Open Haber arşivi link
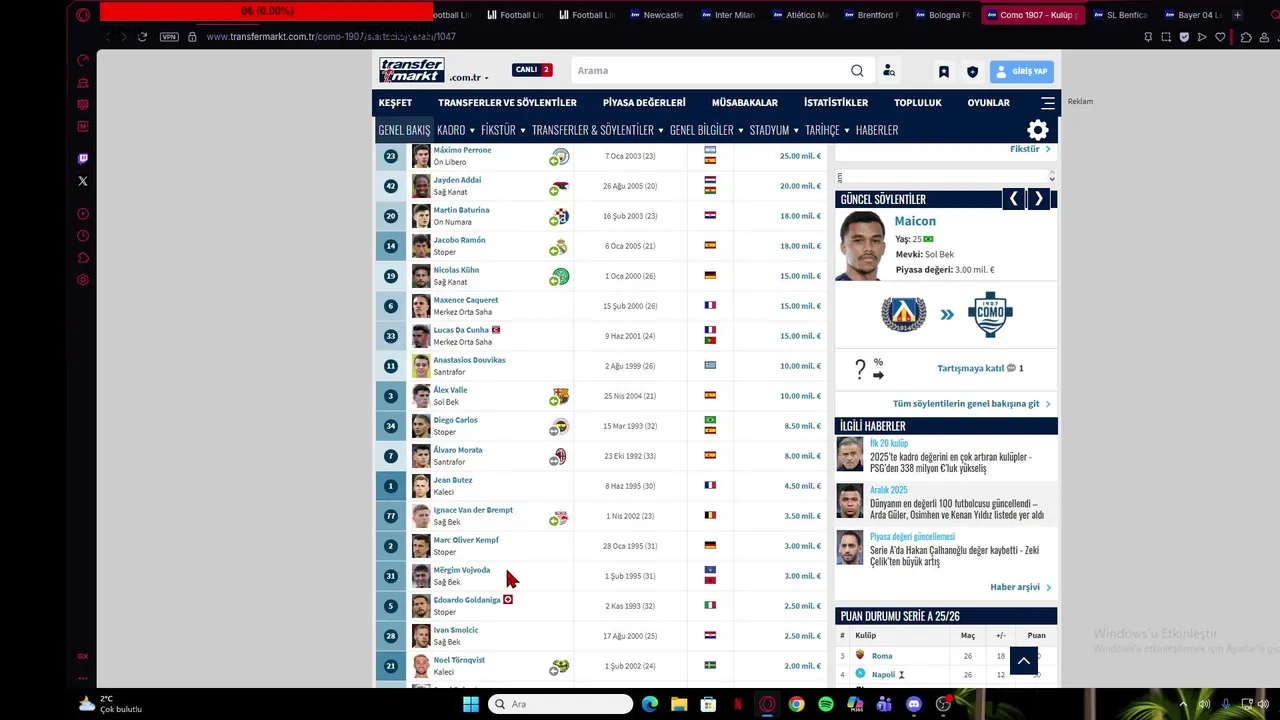The image size is (1280, 720). (x=1015, y=587)
